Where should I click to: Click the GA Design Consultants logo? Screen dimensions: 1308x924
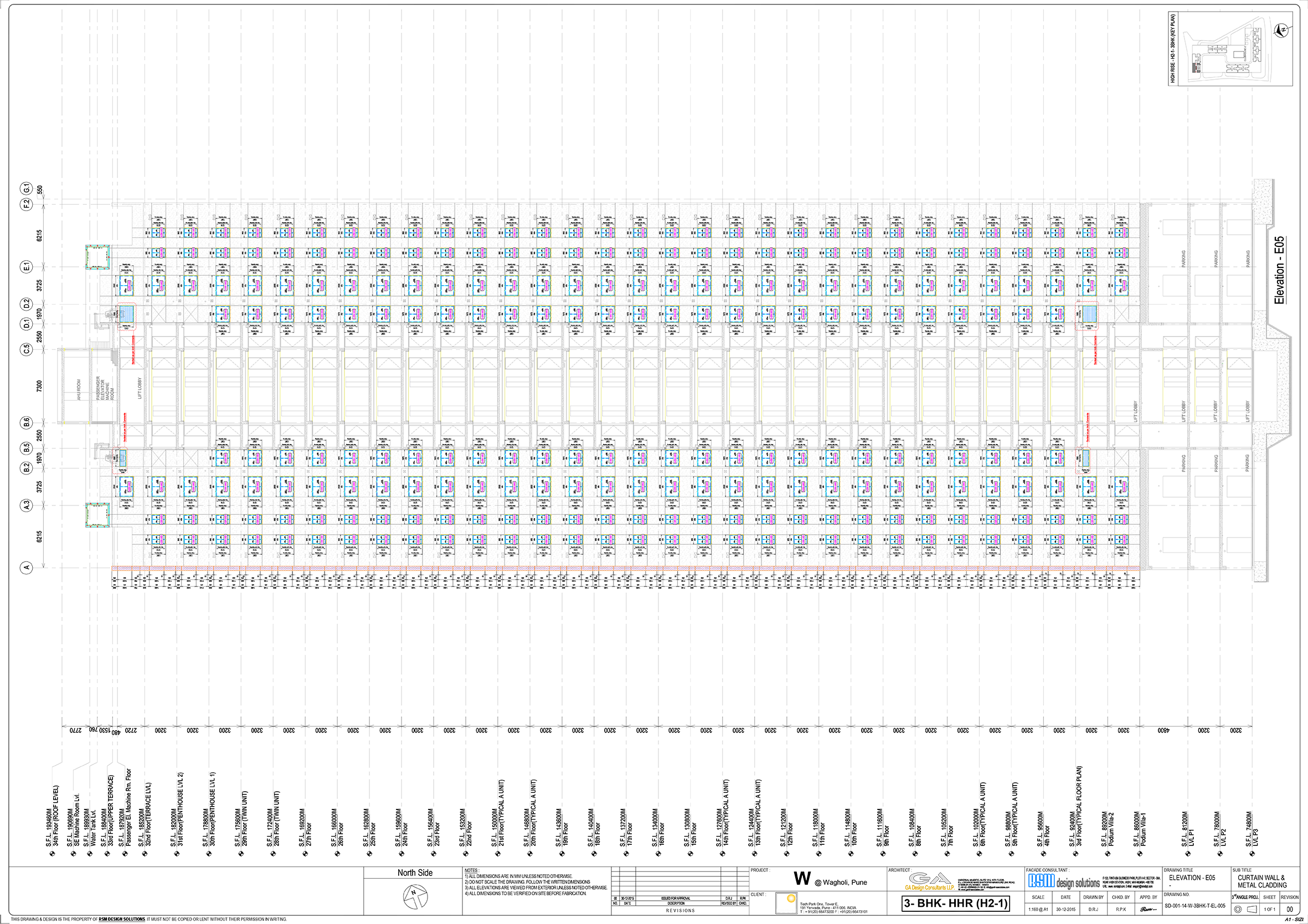(930, 881)
